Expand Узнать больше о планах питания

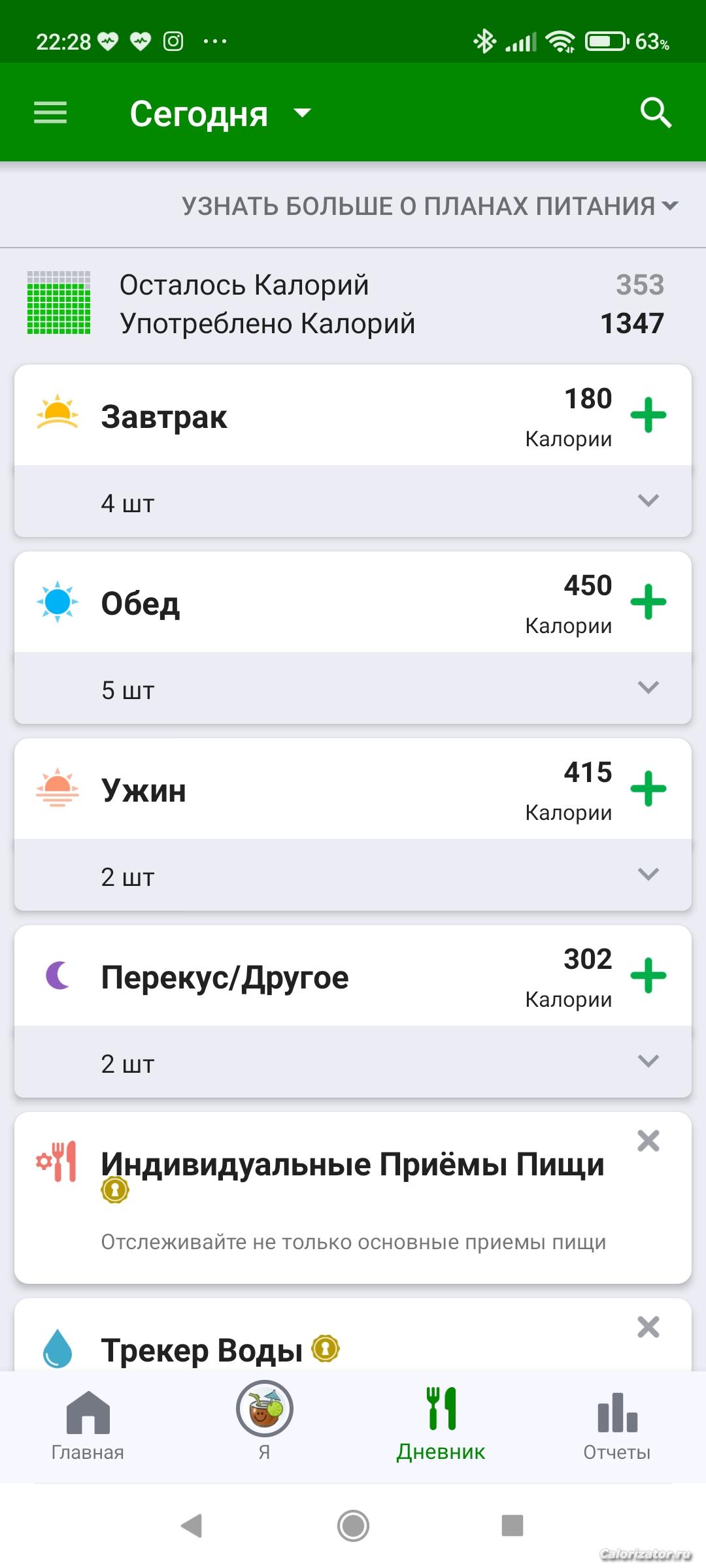[429, 206]
